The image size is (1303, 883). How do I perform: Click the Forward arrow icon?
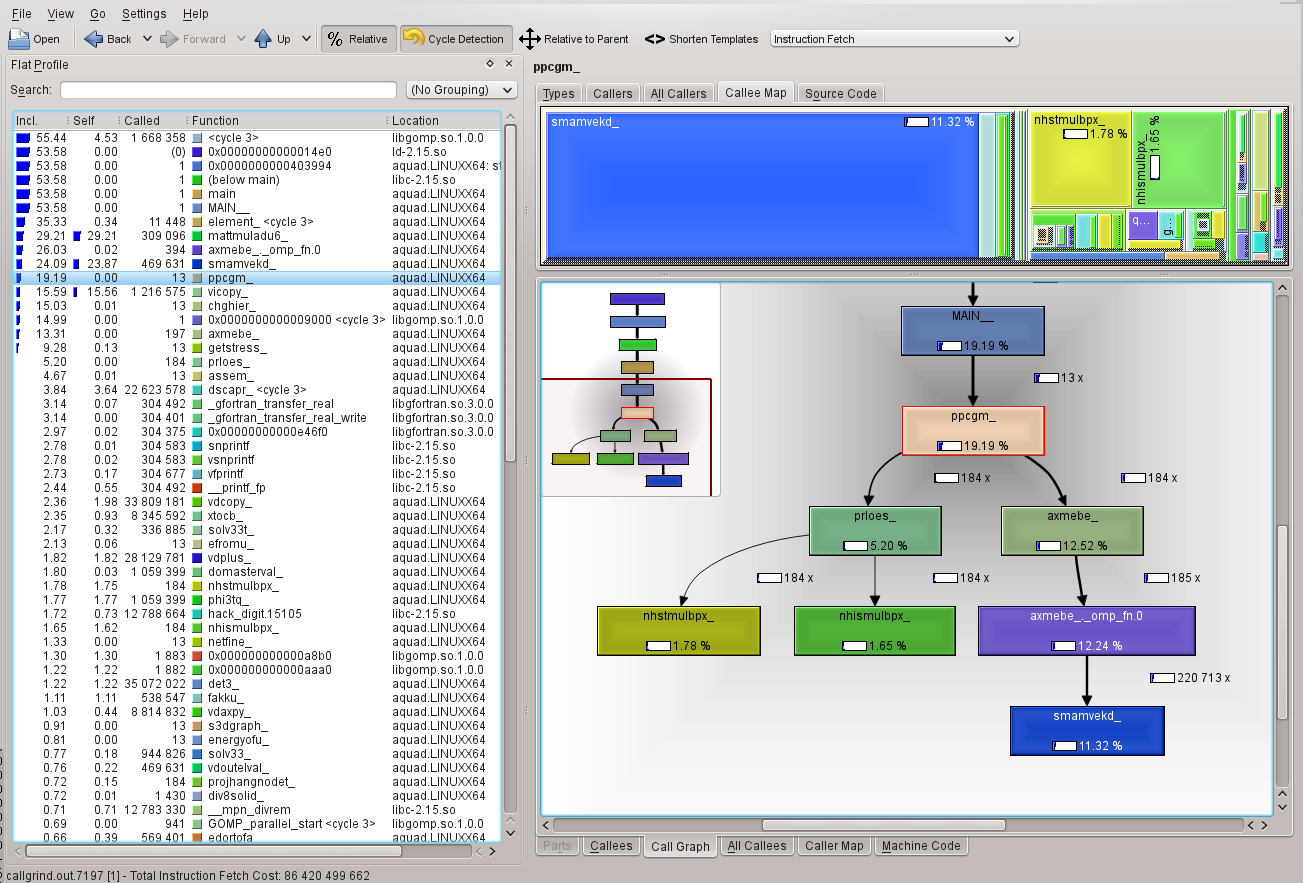(169, 39)
